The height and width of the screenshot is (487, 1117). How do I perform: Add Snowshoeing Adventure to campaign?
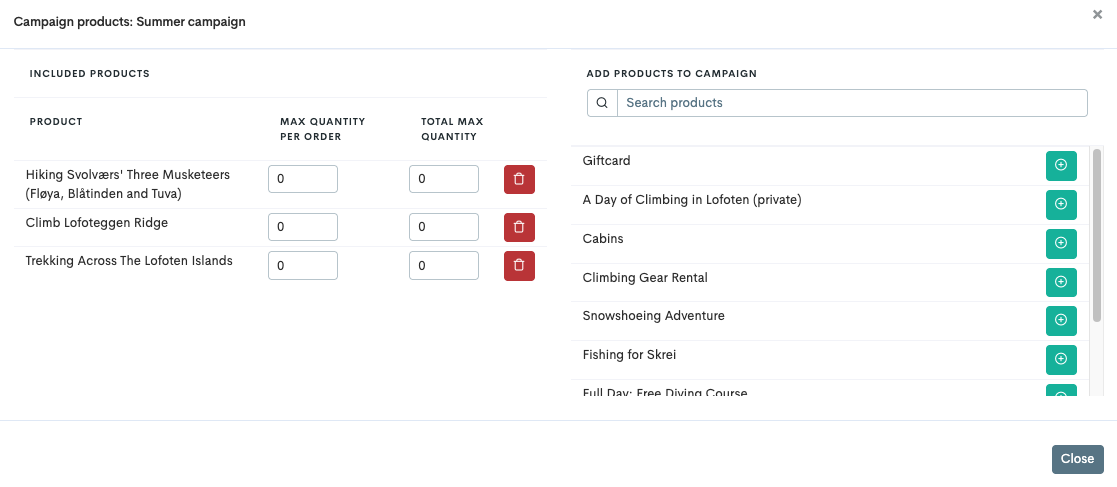1061,321
